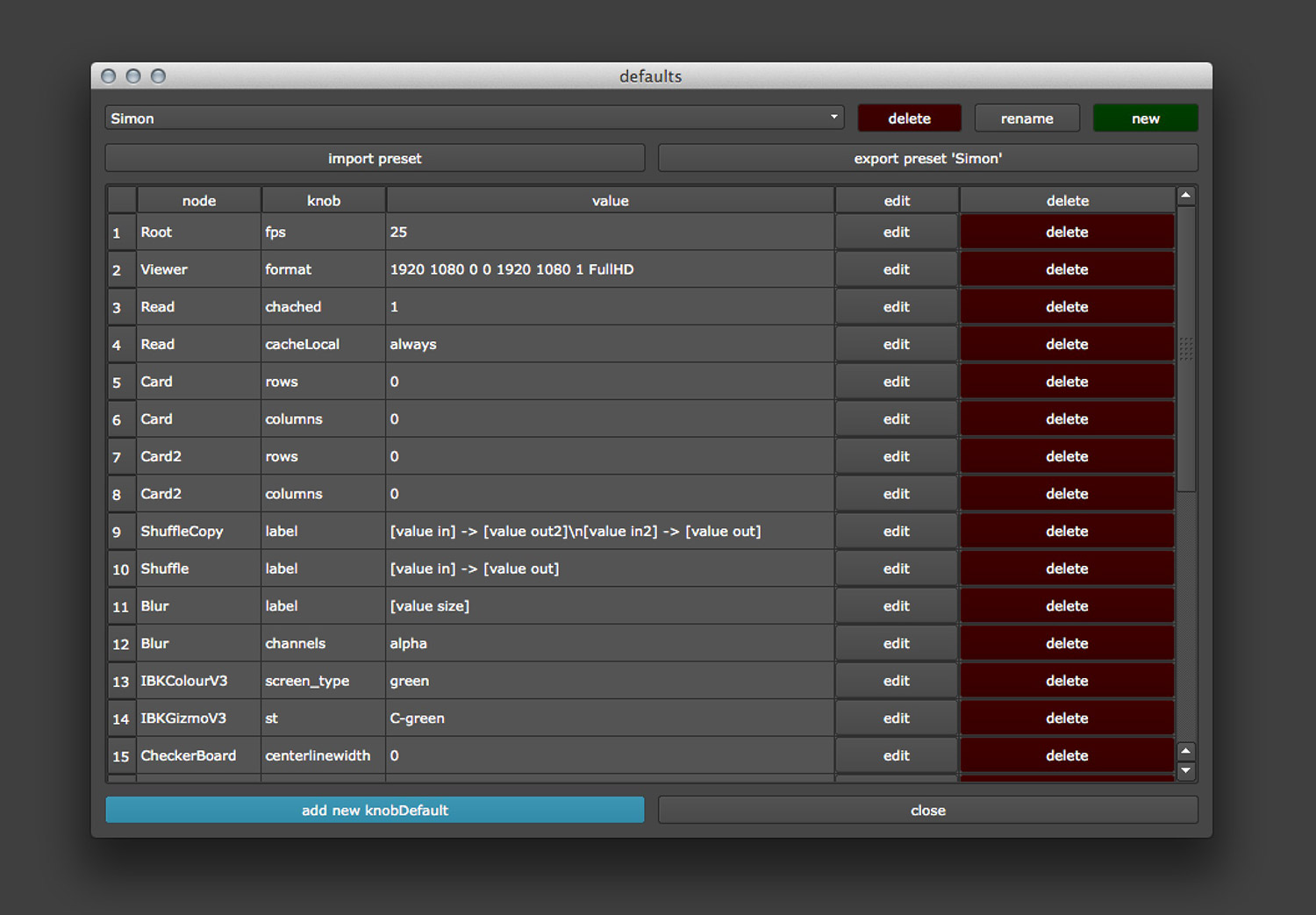Edit the ShuffleCopy label default
The width and height of the screenshot is (1316, 915).
click(896, 532)
